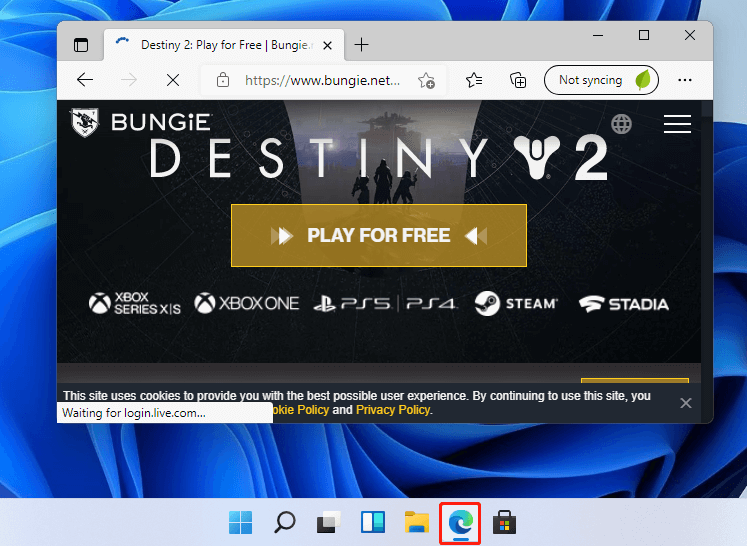Open the Windows Start menu

click(241, 523)
